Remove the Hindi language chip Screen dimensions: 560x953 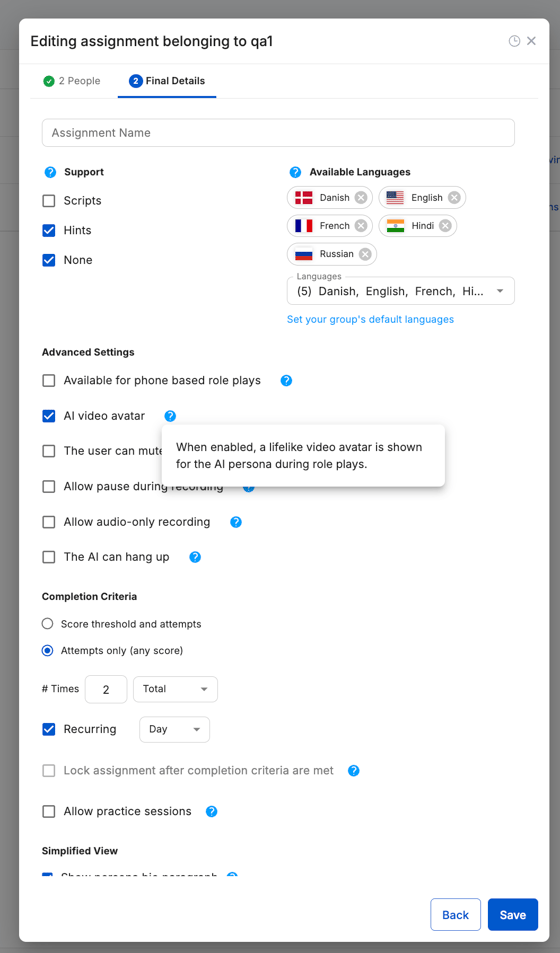pyautogui.click(x=445, y=225)
